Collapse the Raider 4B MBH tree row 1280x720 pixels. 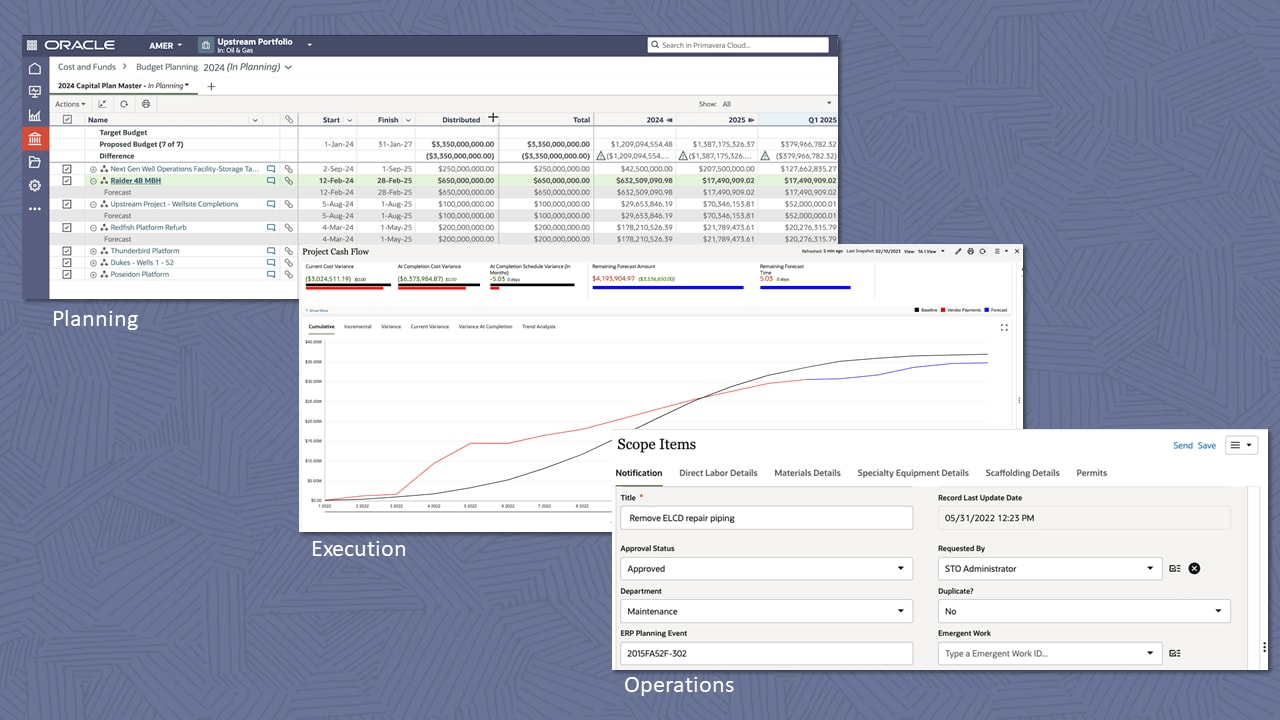[92, 181]
